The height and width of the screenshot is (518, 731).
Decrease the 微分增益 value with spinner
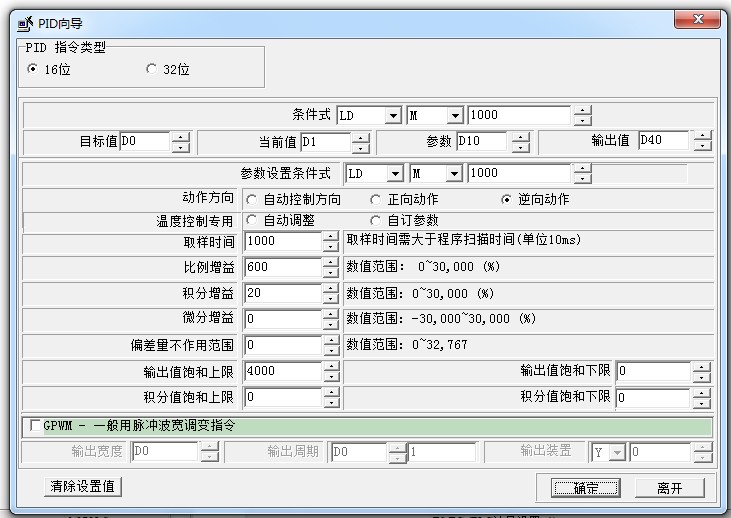click(331, 324)
